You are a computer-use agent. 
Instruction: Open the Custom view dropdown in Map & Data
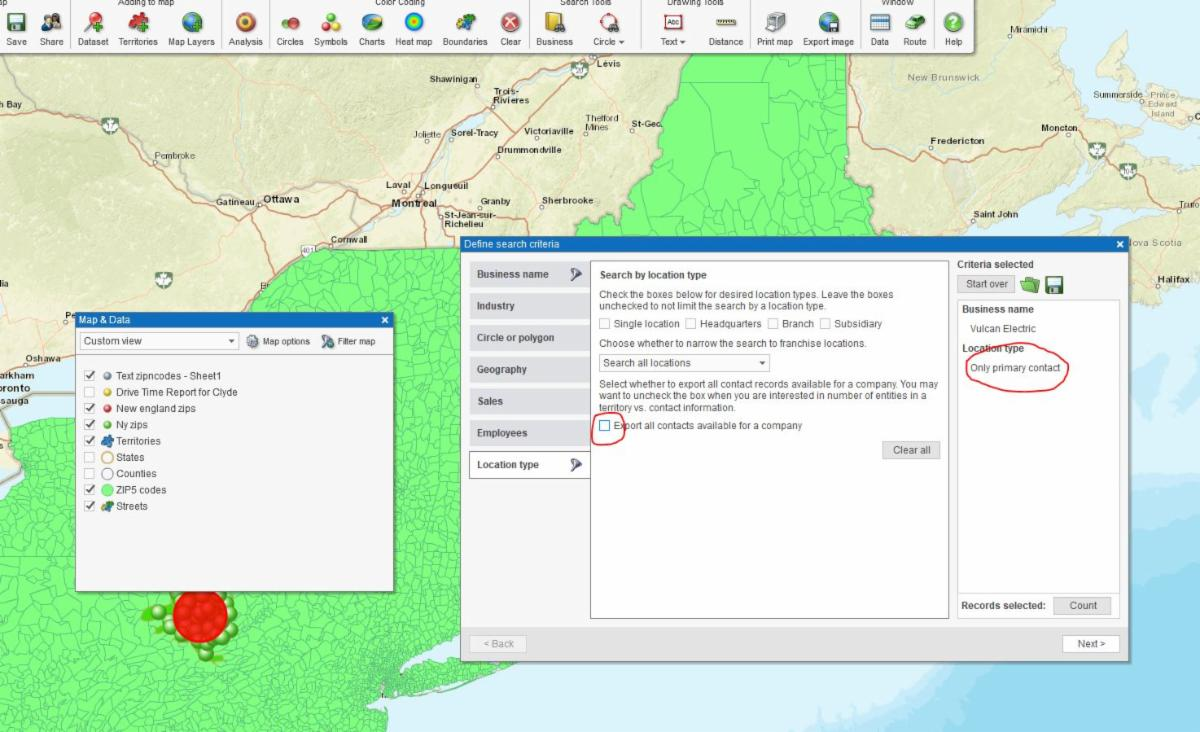(160, 341)
